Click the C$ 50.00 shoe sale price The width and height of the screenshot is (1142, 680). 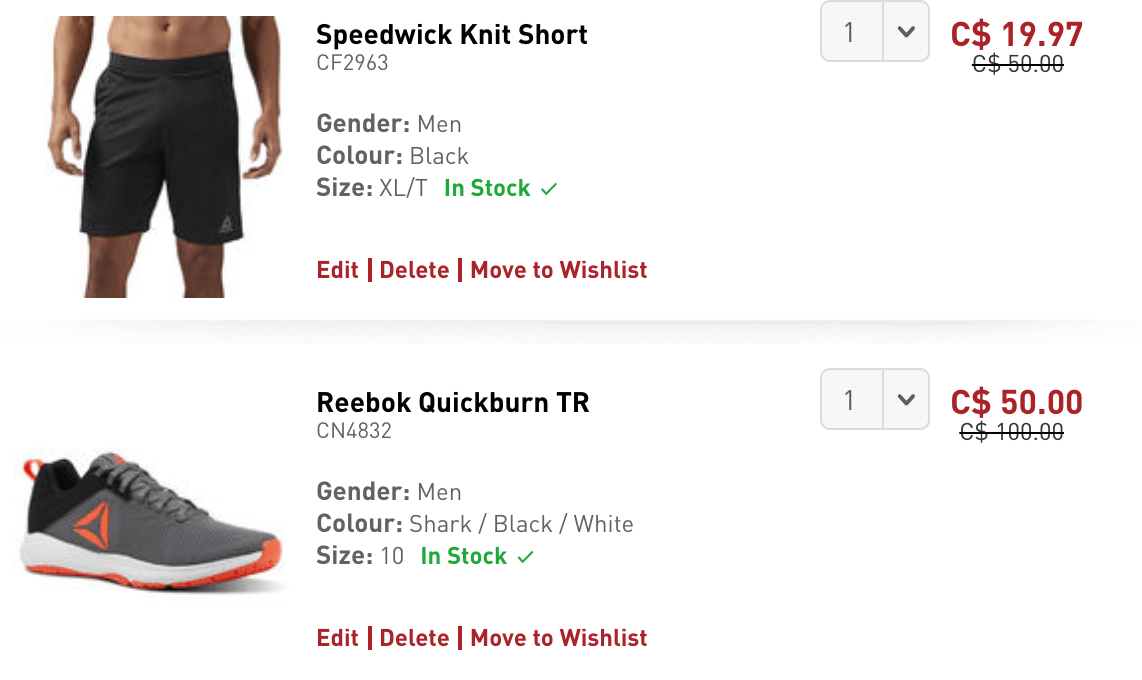click(x=1017, y=402)
